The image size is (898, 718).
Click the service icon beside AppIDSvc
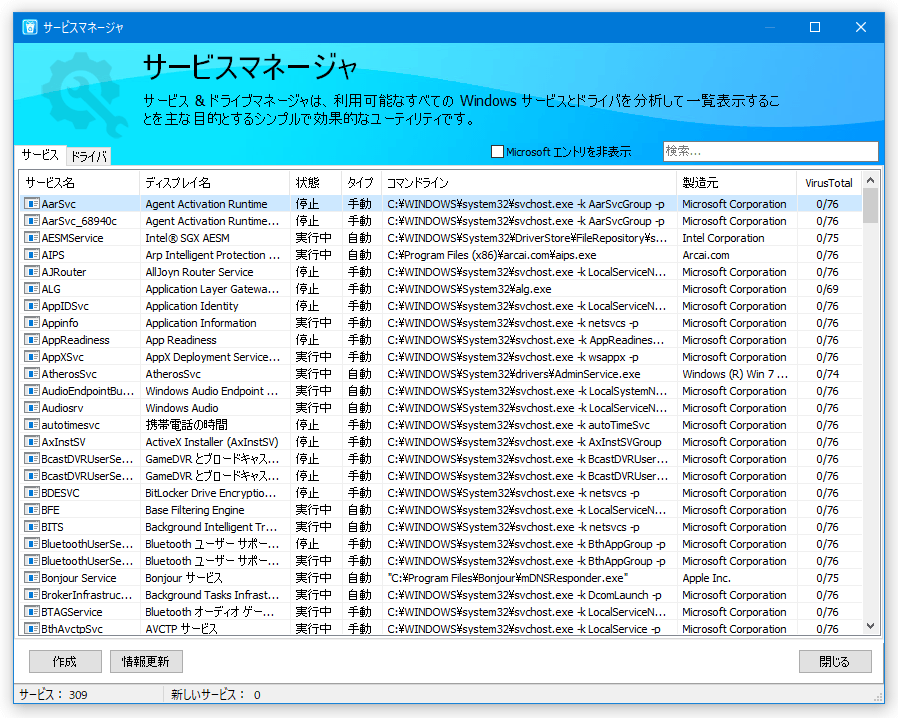(31, 306)
